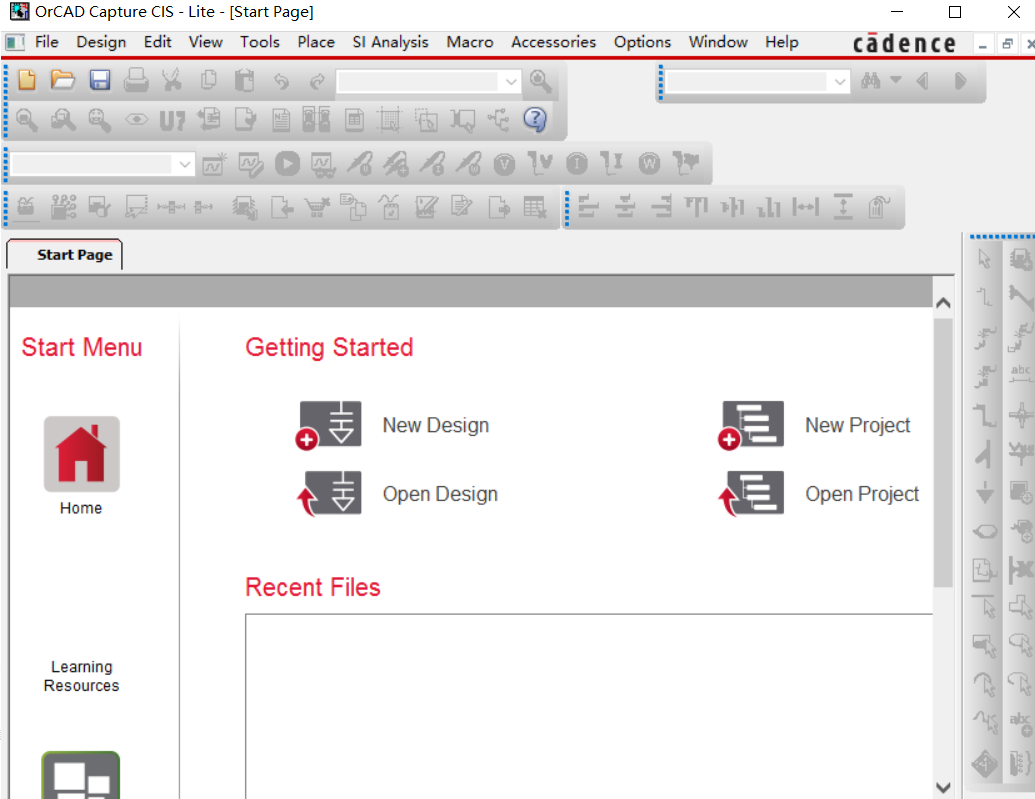Select the Start Page tab
1035x799 pixels.
(x=65, y=255)
